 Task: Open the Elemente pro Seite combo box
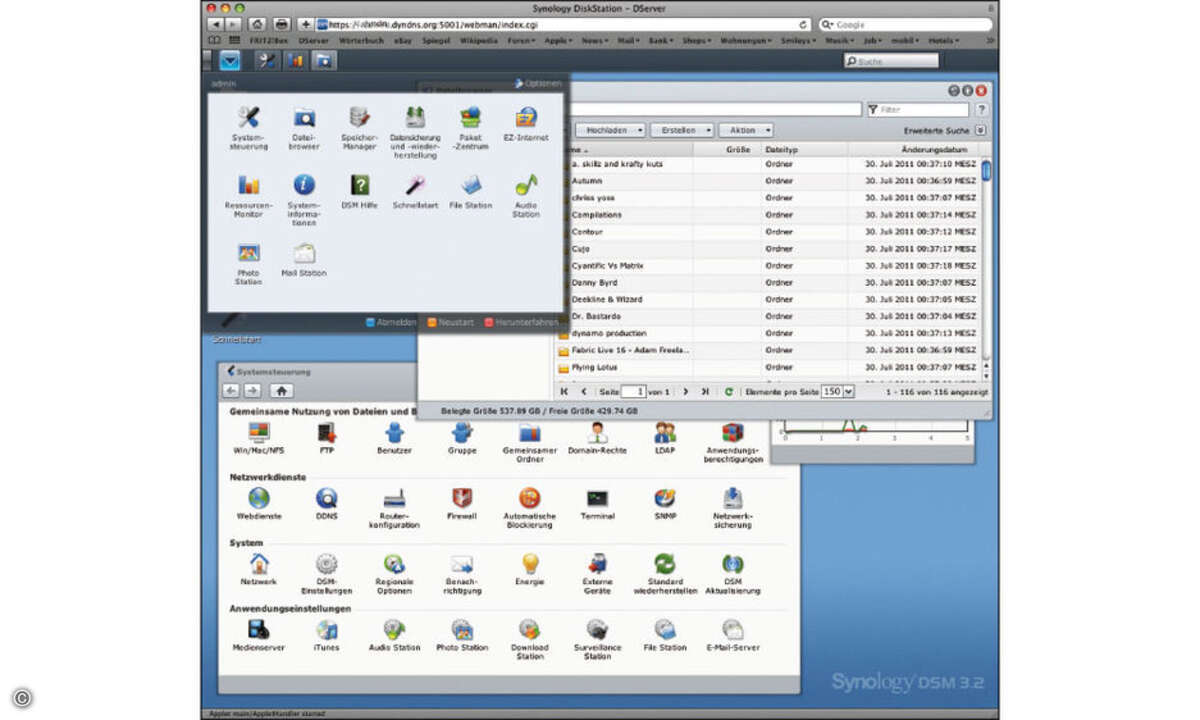click(838, 392)
